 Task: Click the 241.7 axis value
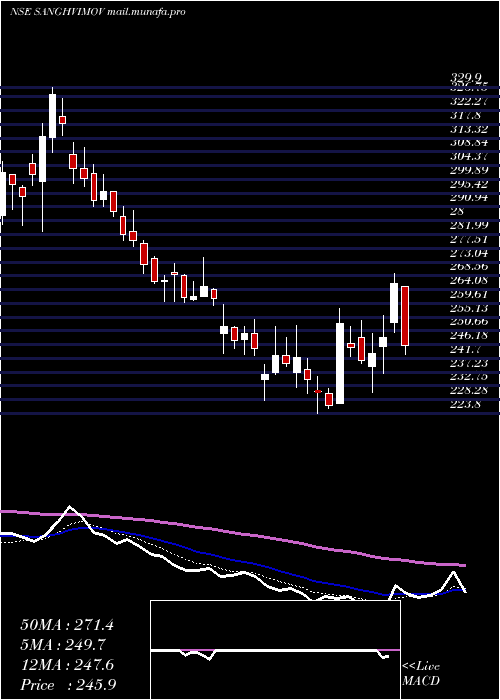465,349
